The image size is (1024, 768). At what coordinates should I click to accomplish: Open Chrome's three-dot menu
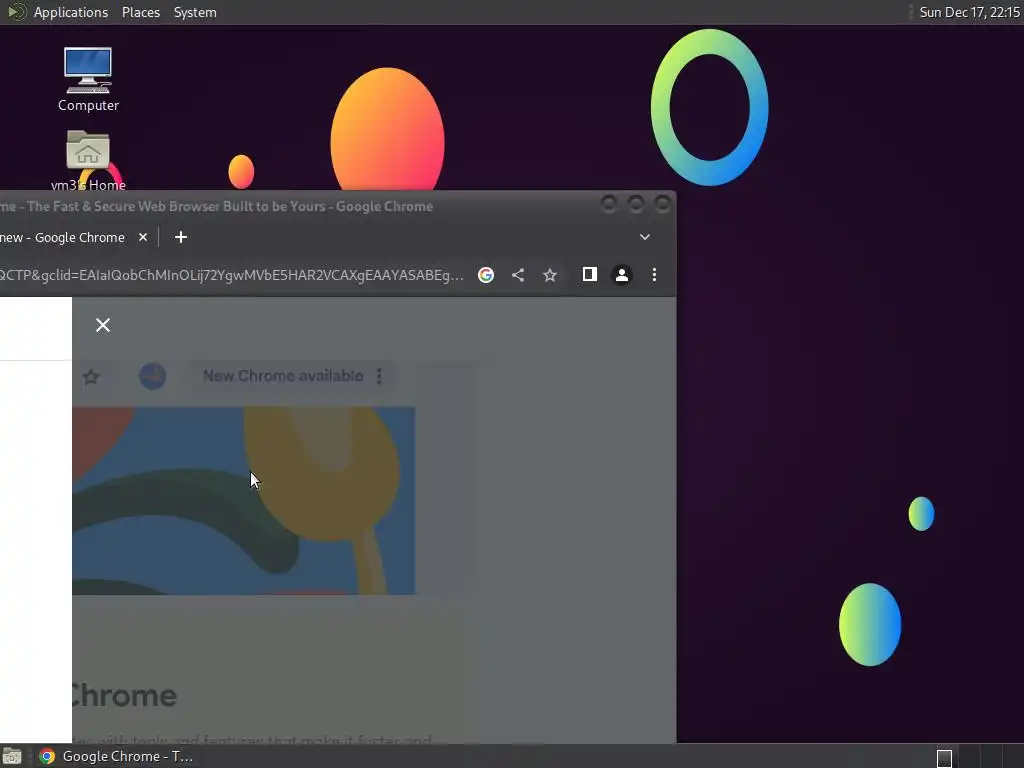coord(654,275)
